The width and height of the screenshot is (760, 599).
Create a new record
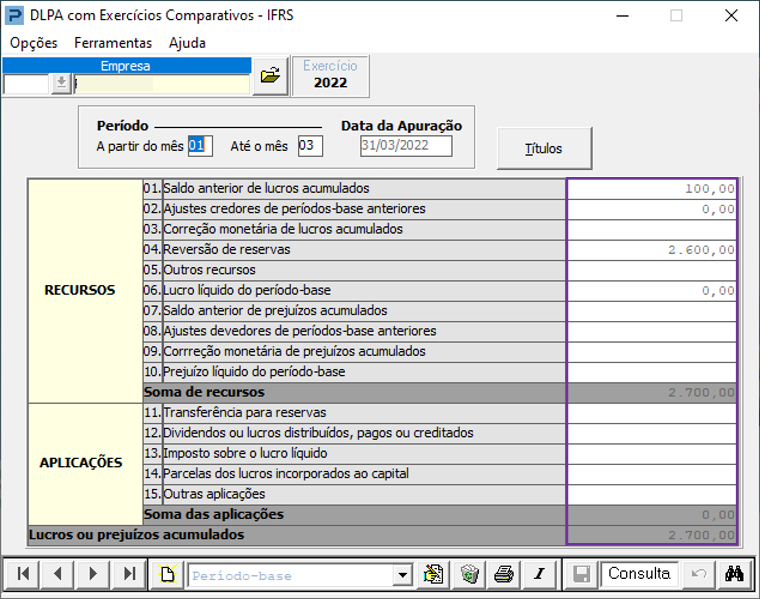coord(168,574)
